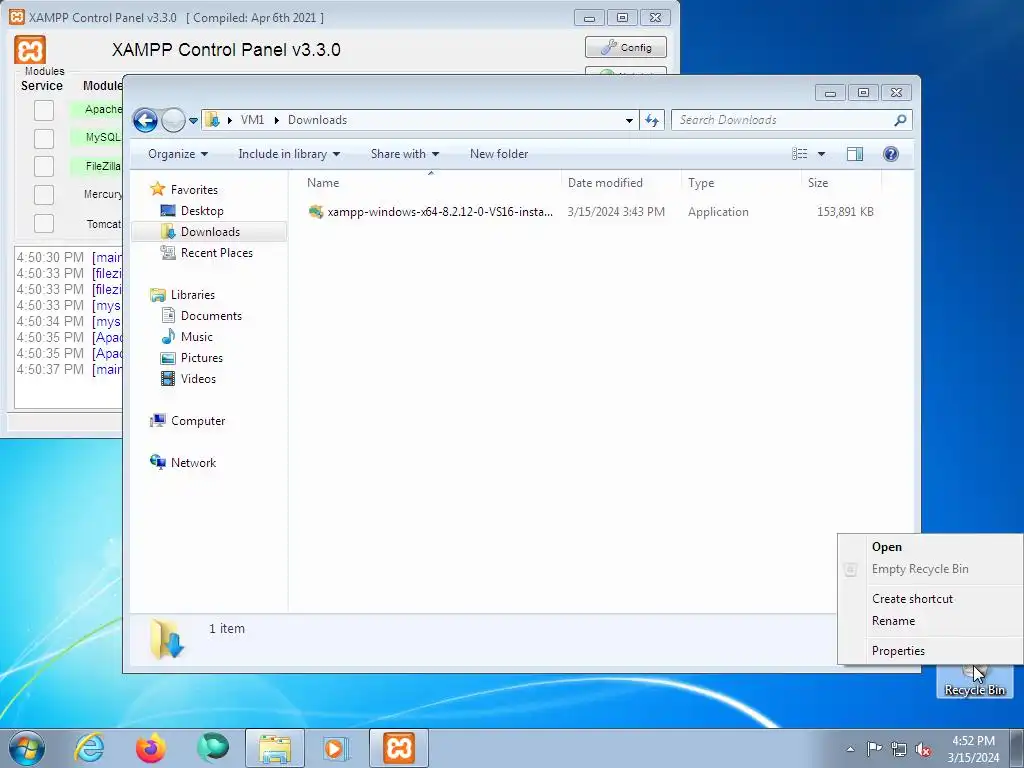1024x768 pixels.
Task: Open the Include in library menu
Action: [289, 154]
